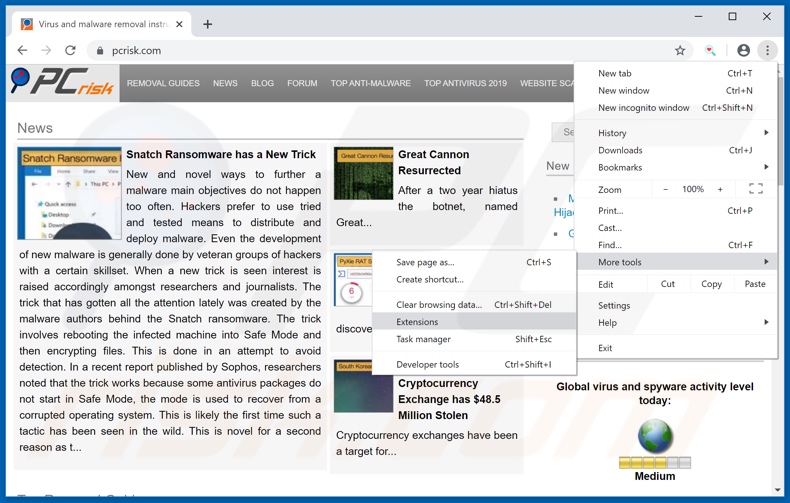Click the globe threat level icon

tap(654, 436)
